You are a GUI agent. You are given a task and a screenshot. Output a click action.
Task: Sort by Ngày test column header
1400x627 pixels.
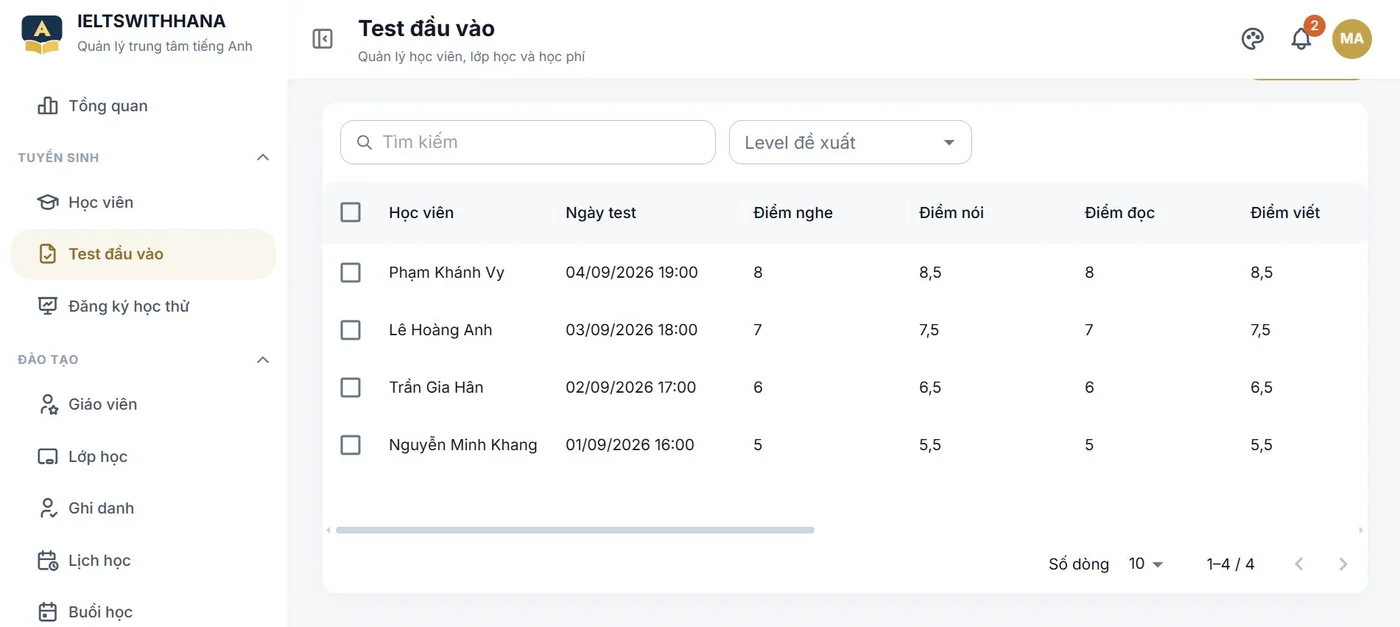[601, 212]
